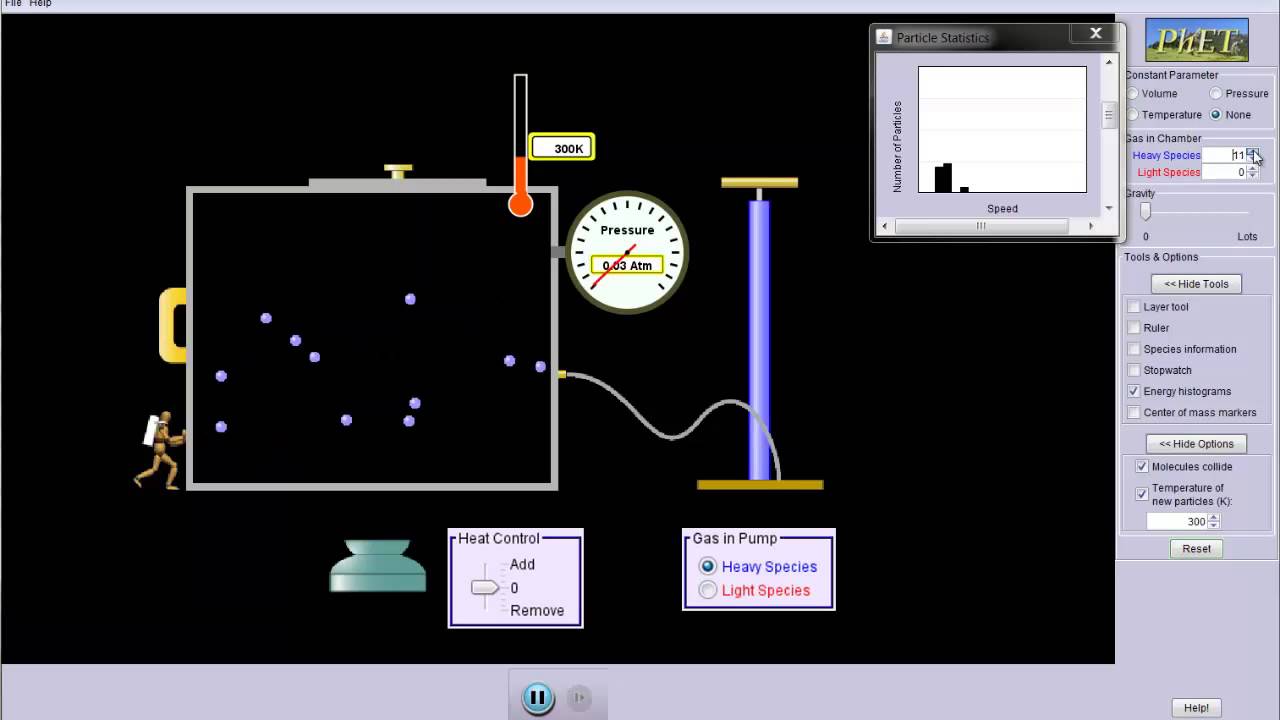Click the 0.03 Atm pressure reading
1280x720 pixels.
pyautogui.click(x=627, y=266)
